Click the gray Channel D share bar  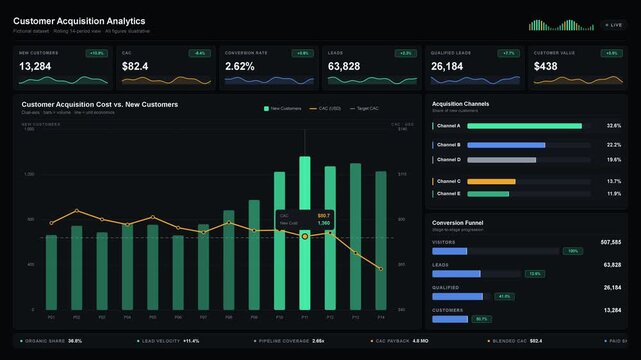(x=502, y=160)
